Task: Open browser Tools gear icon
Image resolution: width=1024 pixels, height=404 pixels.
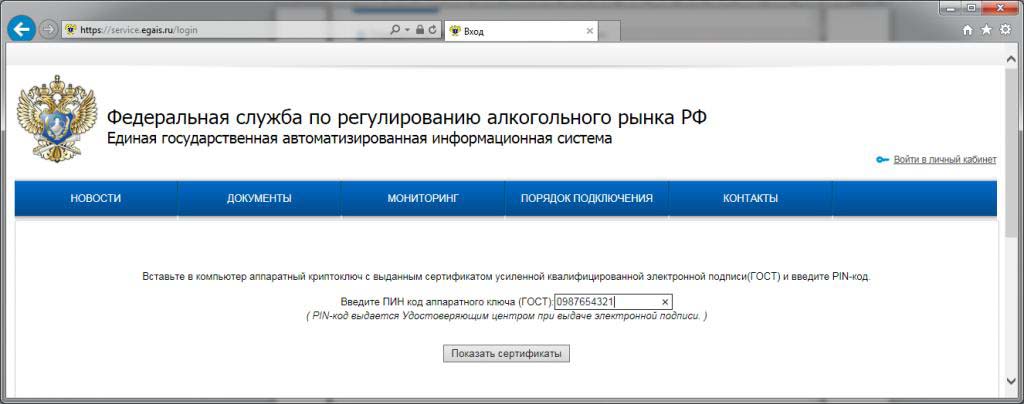Action: (x=1005, y=30)
